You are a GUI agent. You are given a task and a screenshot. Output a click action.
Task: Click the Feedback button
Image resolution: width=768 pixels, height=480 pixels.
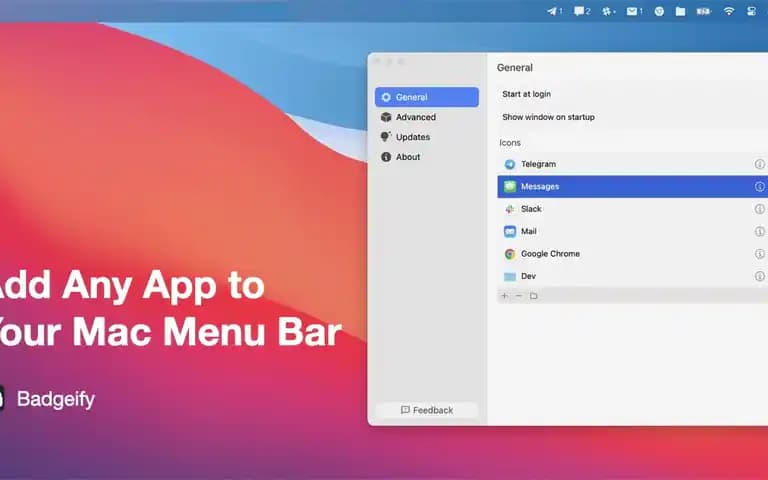click(427, 410)
